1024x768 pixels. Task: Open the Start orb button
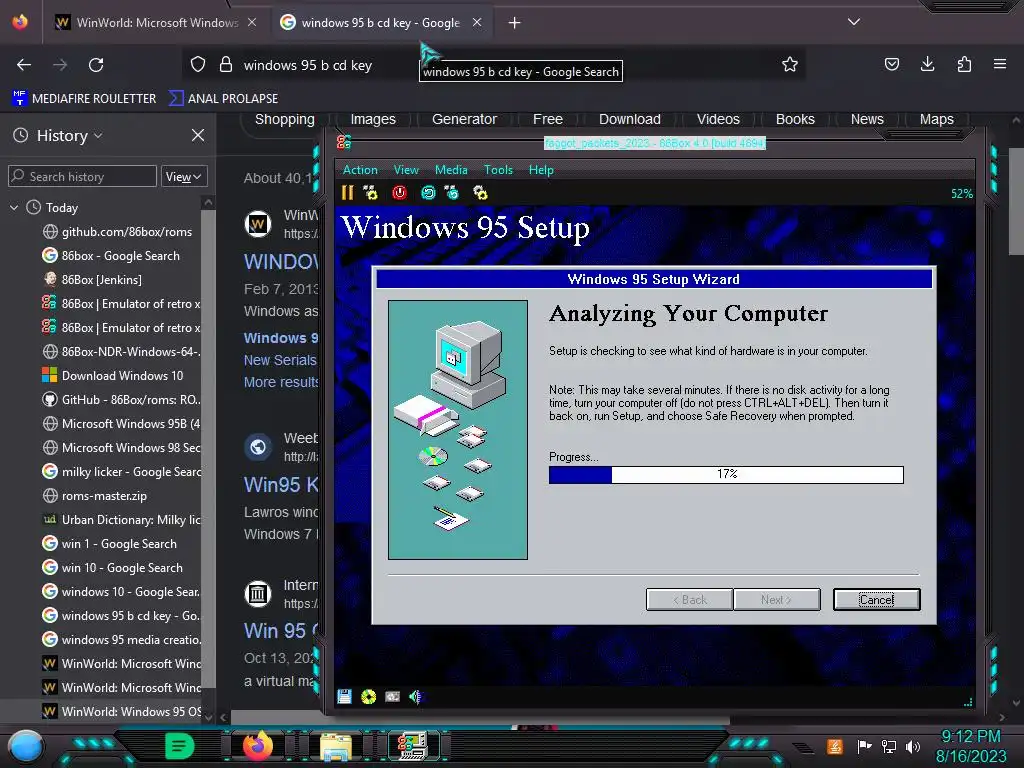pyautogui.click(x=25, y=746)
